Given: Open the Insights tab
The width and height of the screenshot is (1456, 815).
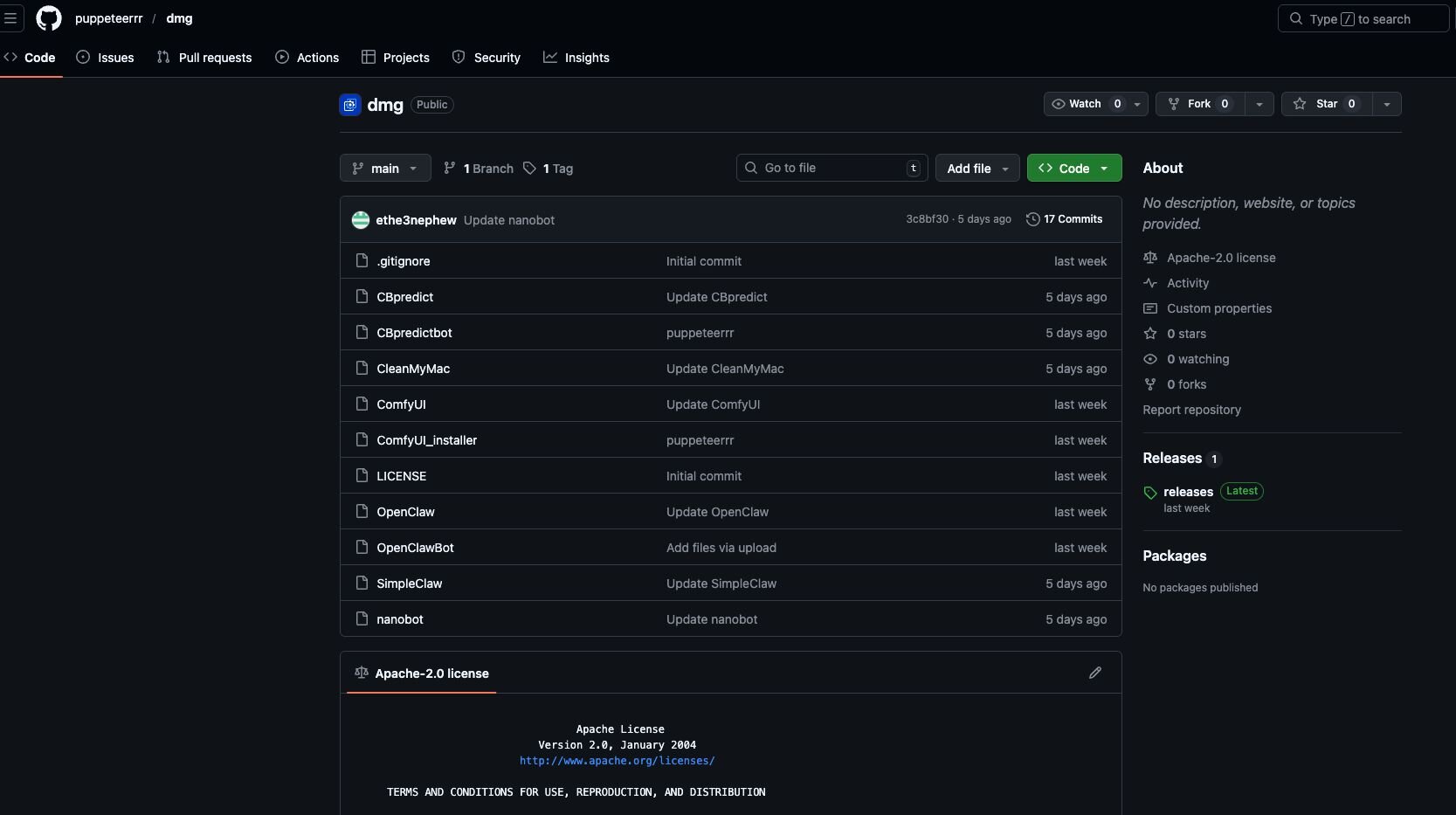Looking at the screenshot, I should (x=576, y=58).
